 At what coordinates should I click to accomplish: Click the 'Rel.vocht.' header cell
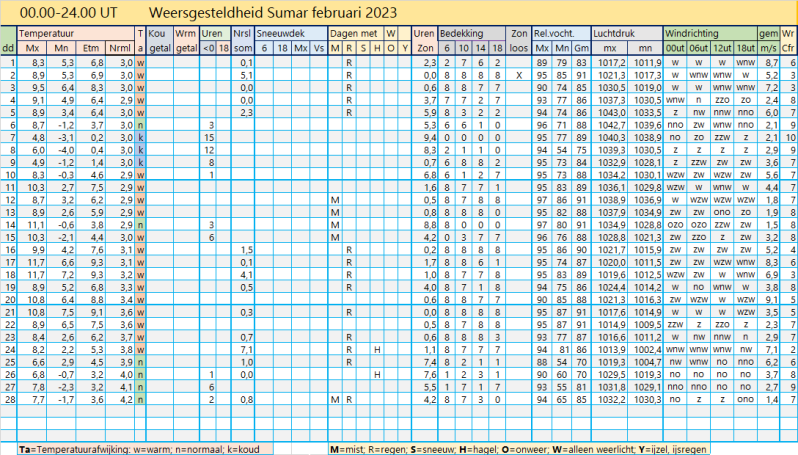pos(559,34)
